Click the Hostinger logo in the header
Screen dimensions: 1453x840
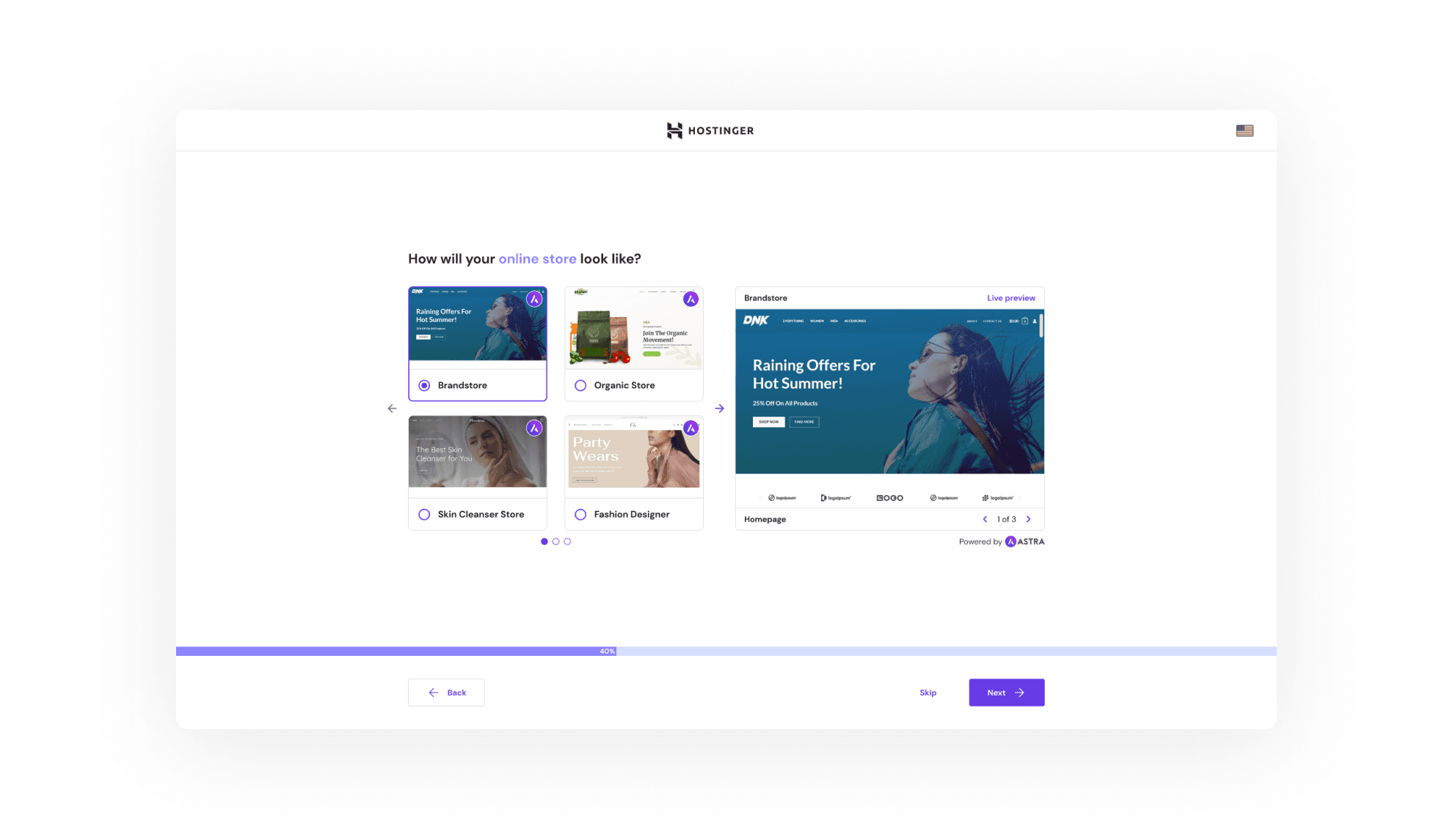(x=710, y=131)
